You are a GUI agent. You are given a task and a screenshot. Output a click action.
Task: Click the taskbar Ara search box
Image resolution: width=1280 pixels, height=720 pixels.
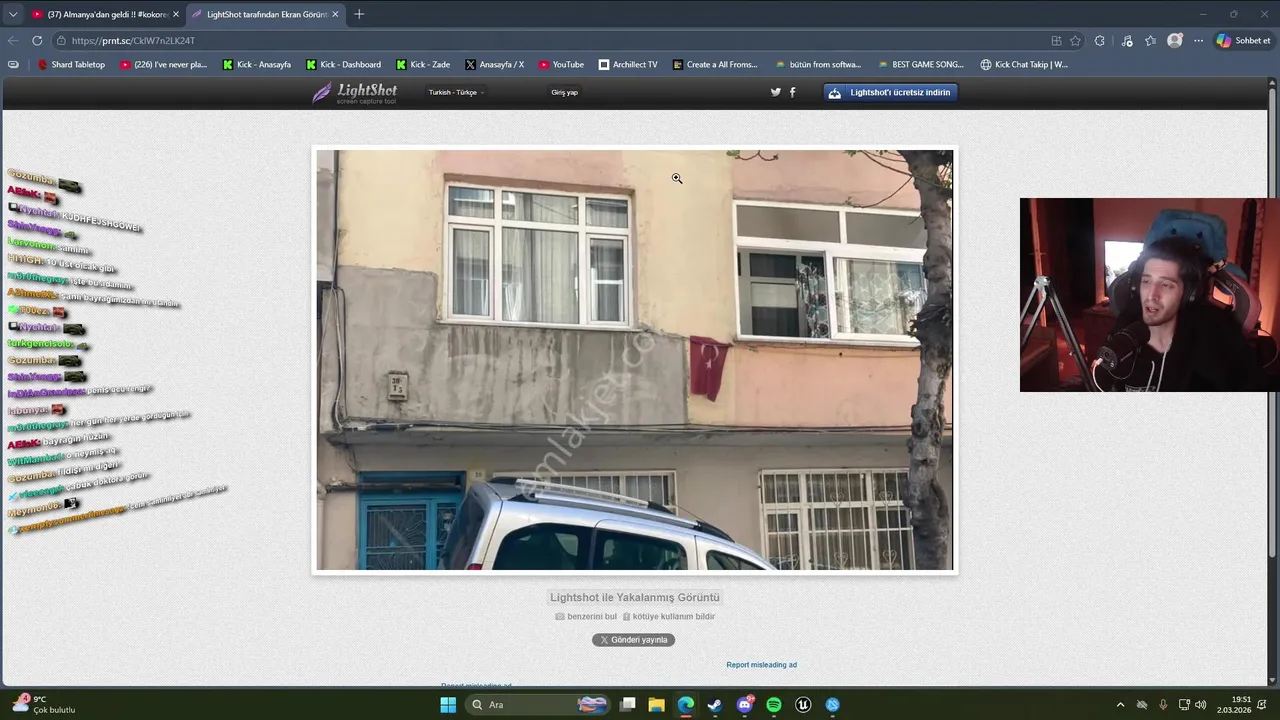tap(540, 705)
